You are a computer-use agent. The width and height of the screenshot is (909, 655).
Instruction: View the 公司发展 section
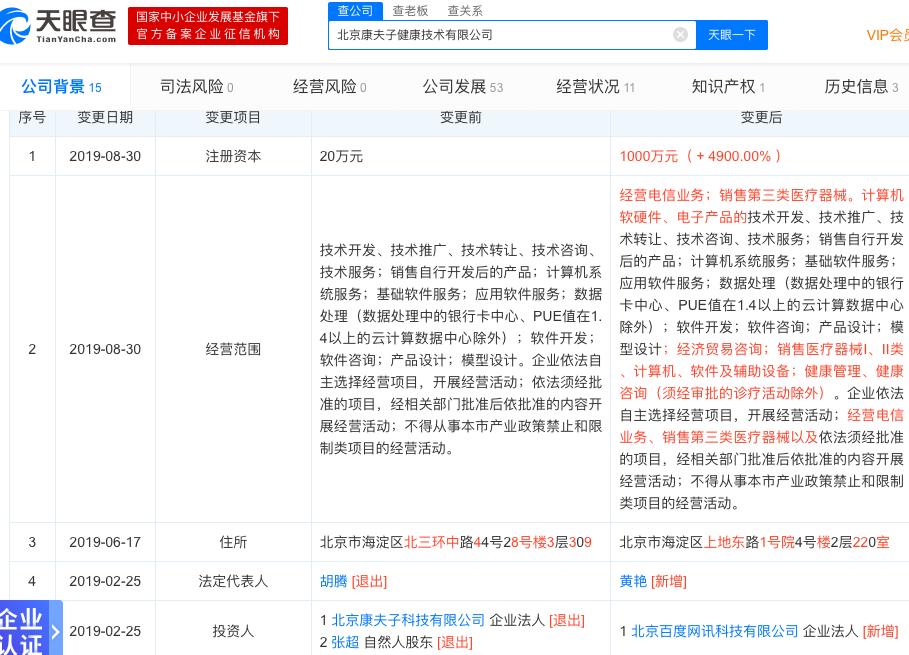(455, 86)
